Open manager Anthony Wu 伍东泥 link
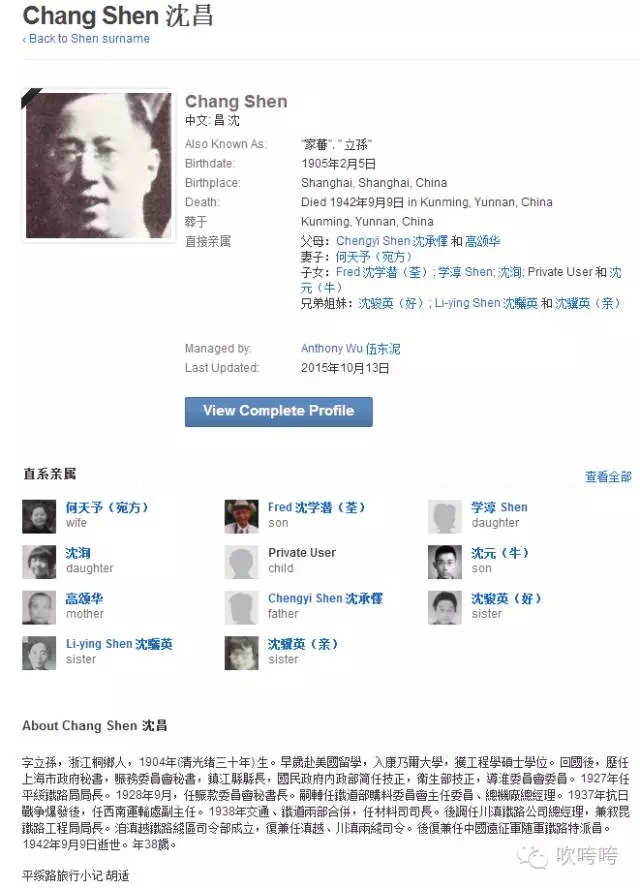 pyautogui.click(x=351, y=348)
